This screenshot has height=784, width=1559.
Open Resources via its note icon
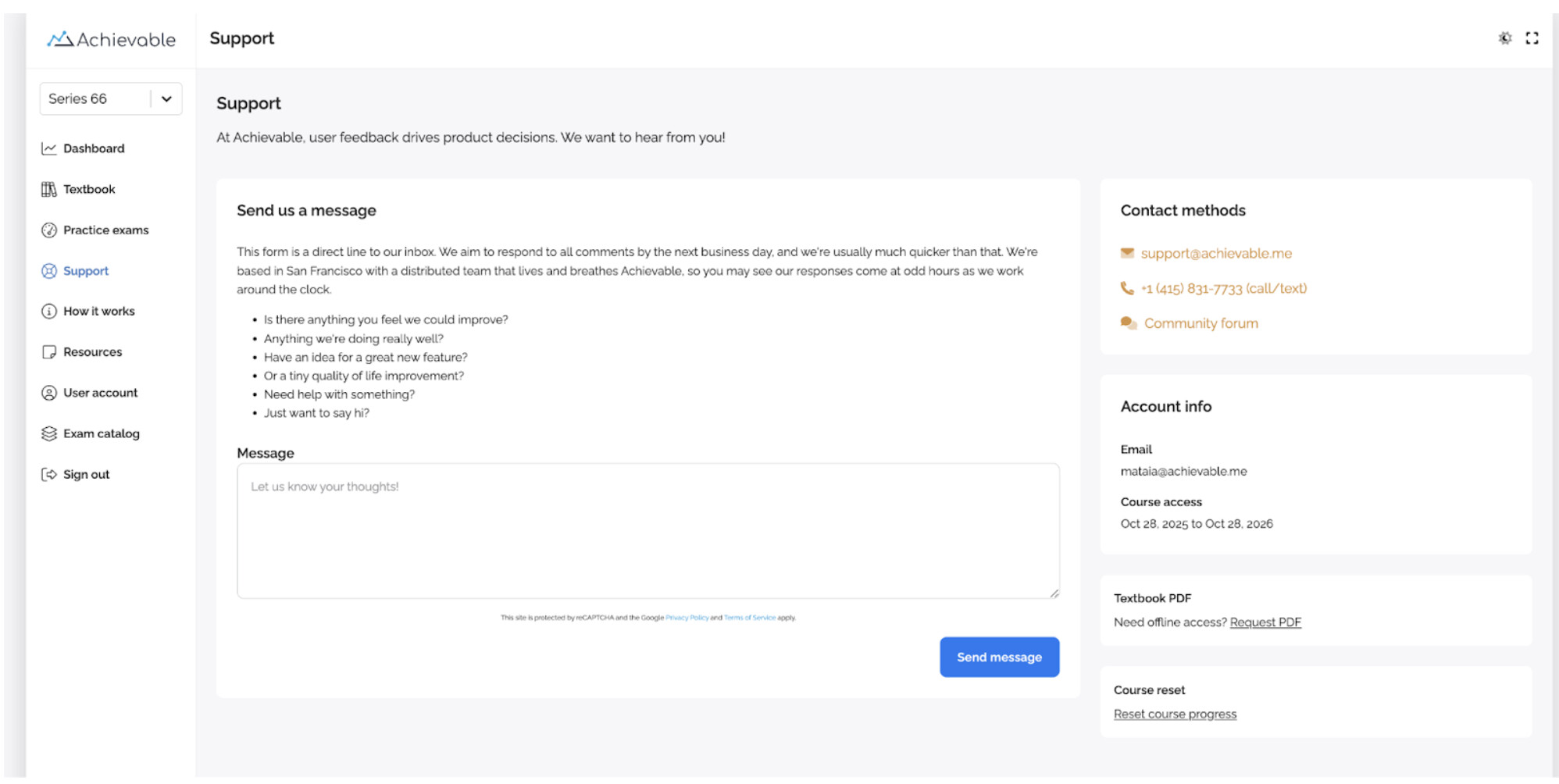tap(49, 352)
